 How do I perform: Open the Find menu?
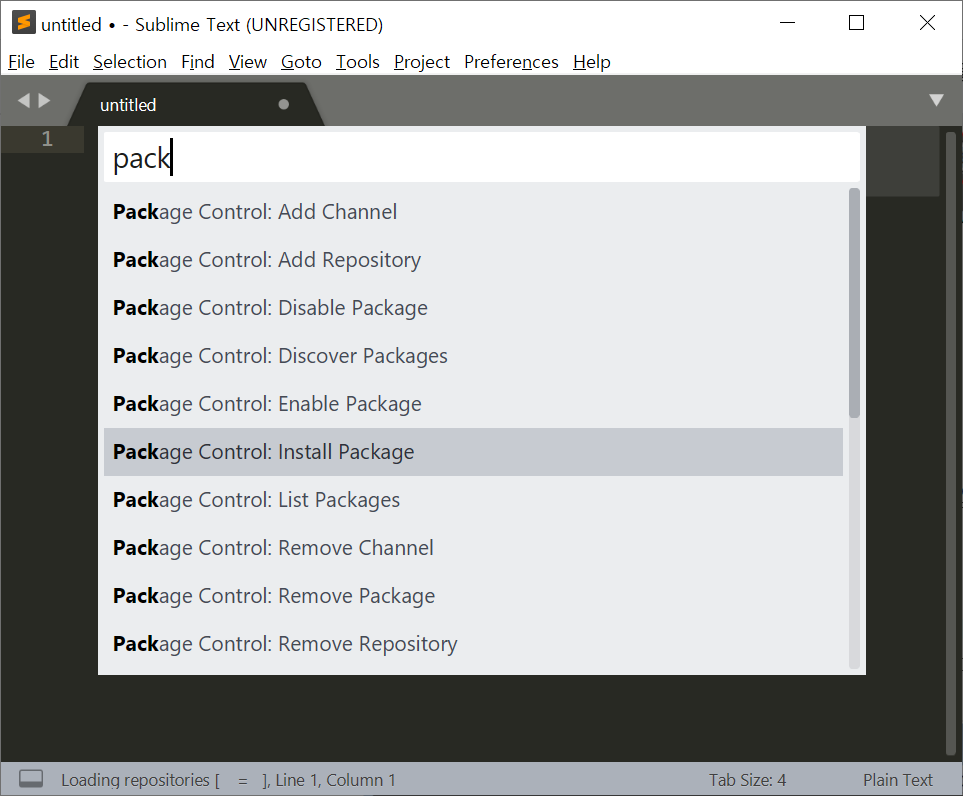pyautogui.click(x=198, y=62)
